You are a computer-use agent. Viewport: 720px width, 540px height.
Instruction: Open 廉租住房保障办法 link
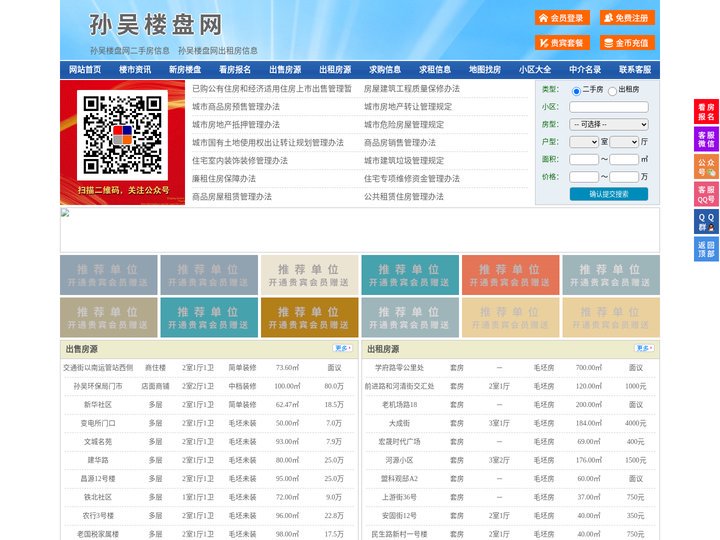pos(224,179)
